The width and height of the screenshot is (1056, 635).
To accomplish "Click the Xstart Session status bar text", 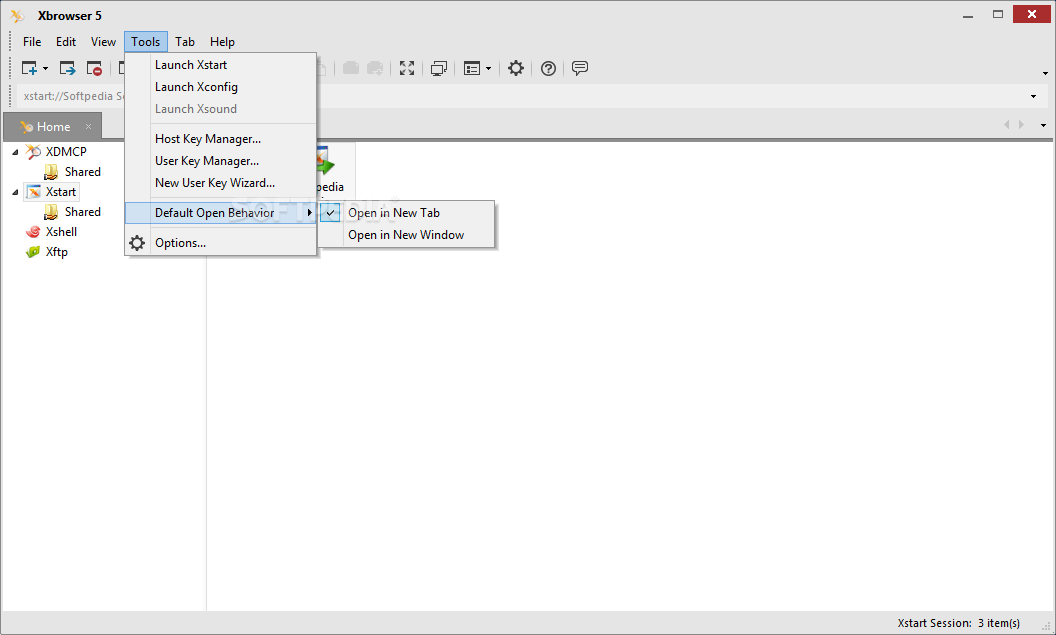I will point(958,623).
